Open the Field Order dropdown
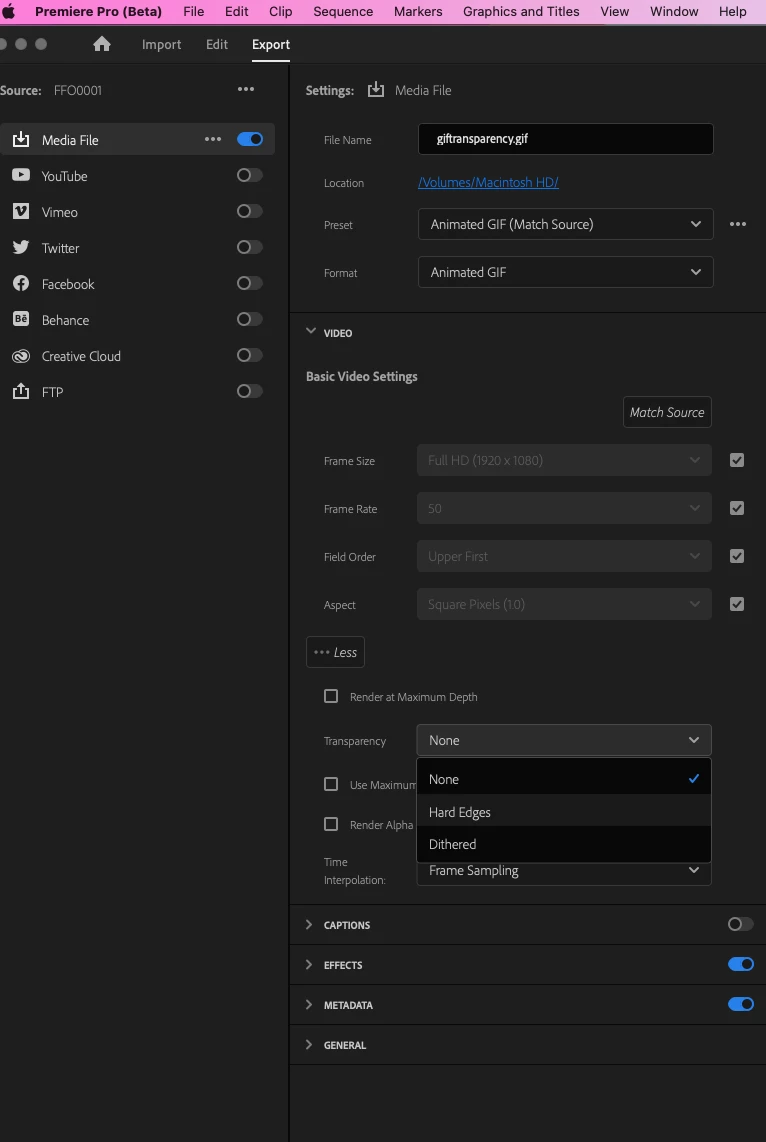Screen dimensions: 766x1142 click(564, 556)
